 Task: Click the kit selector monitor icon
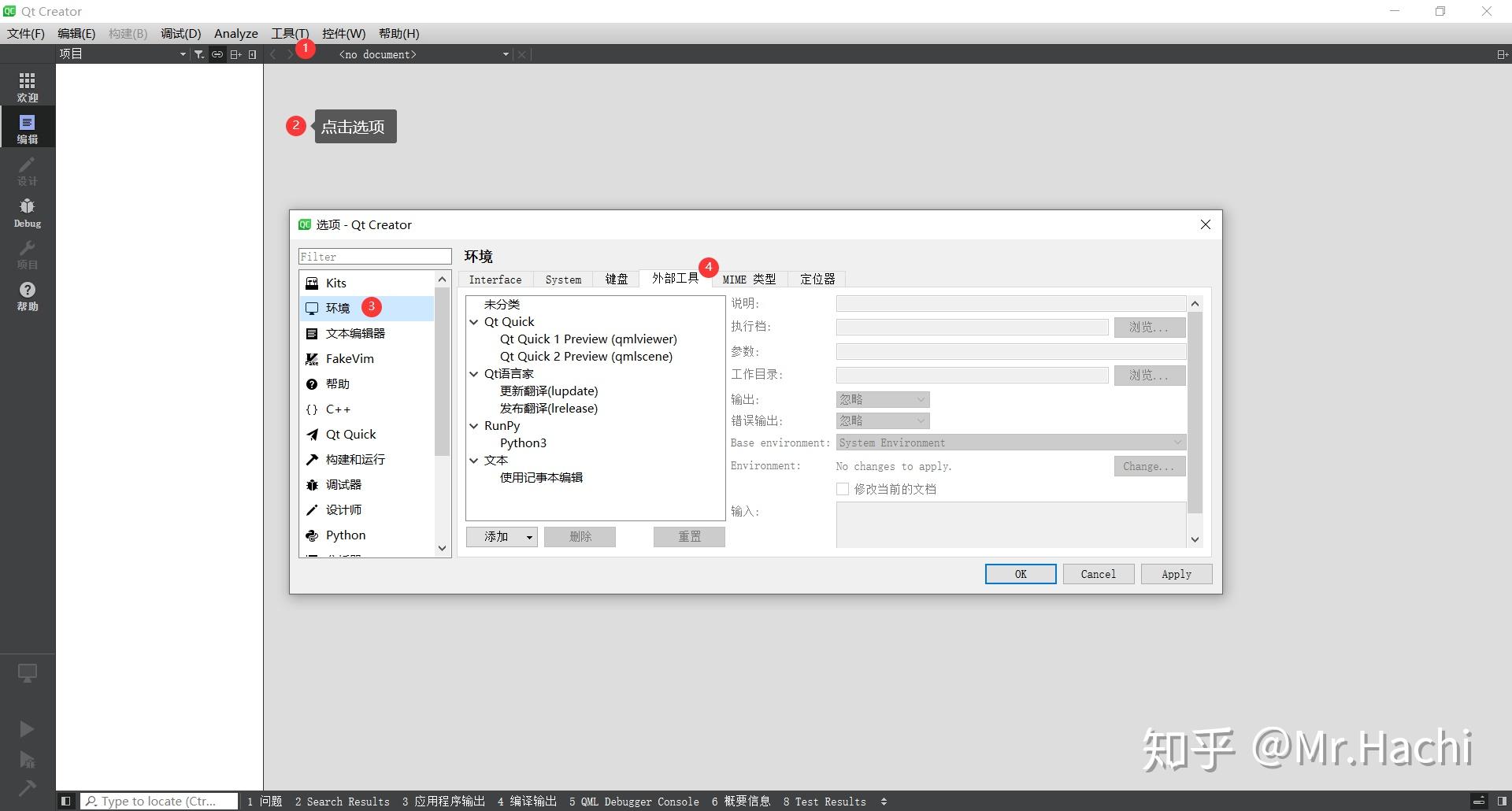tap(28, 673)
